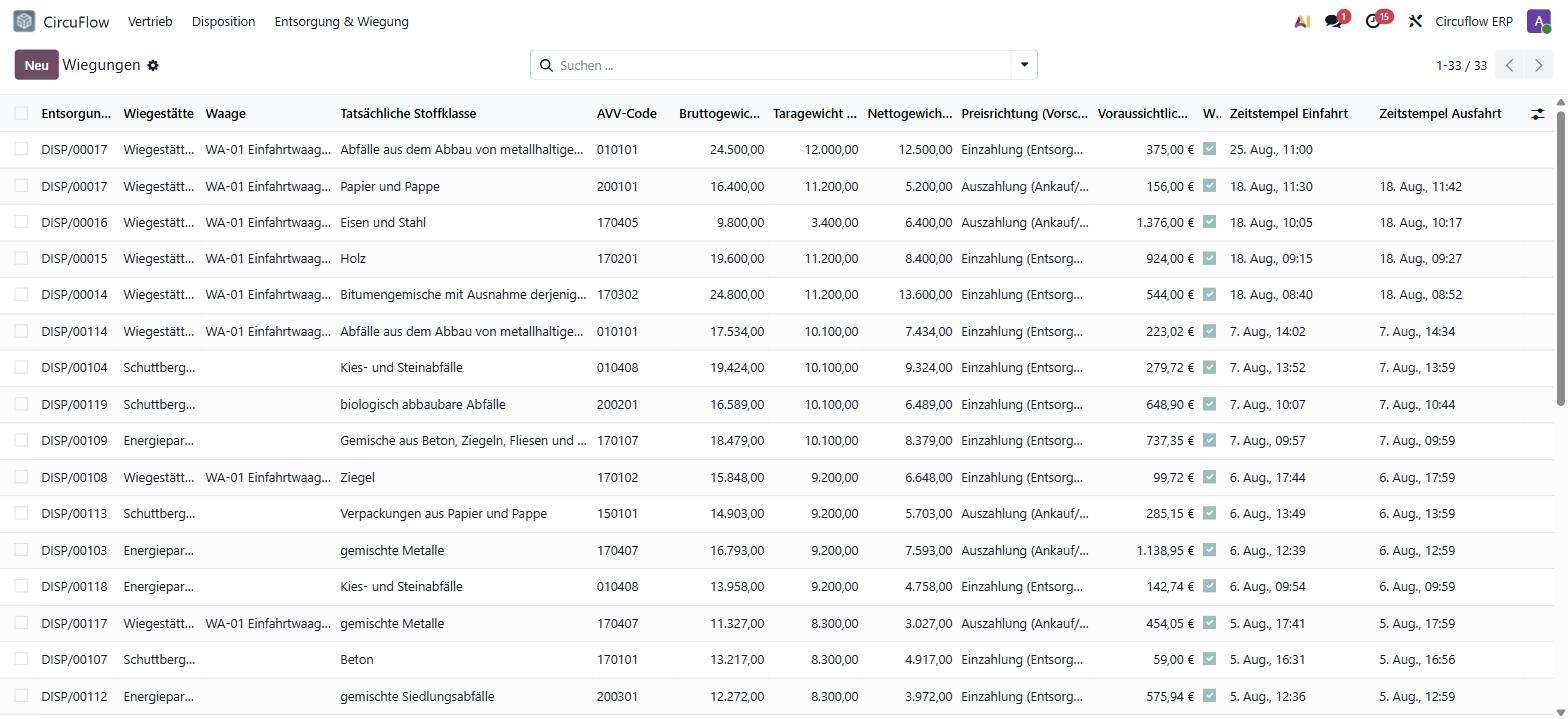Click the gemischte Siedlungsabfälle cell
The width and height of the screenshot is (1568, 719).
417,696
